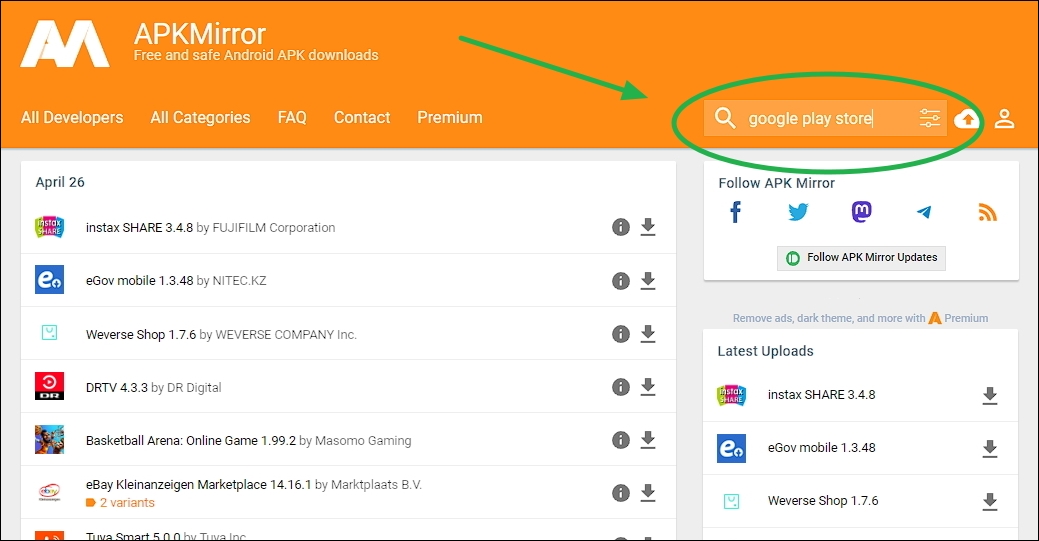Image resolution: width=1039 pixels, height=541 pixels.
Task: Show info for Weverse Shop 1.7.6
Action: pos(621,334)
